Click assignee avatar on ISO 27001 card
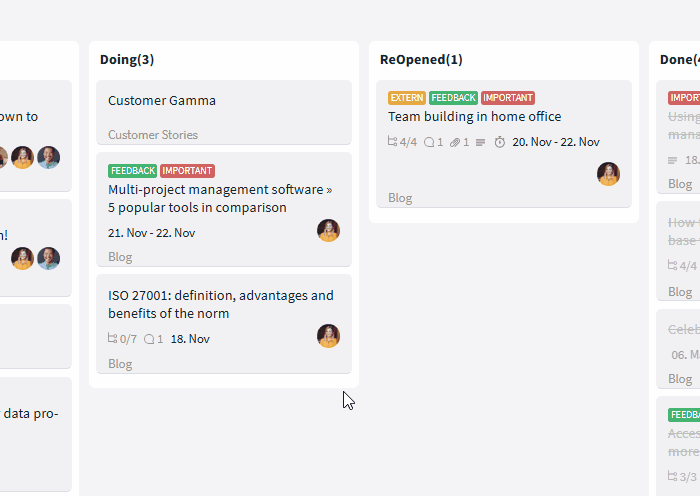Image resolution: width=700 pixels, height=496 pixels. coord(329,336)
